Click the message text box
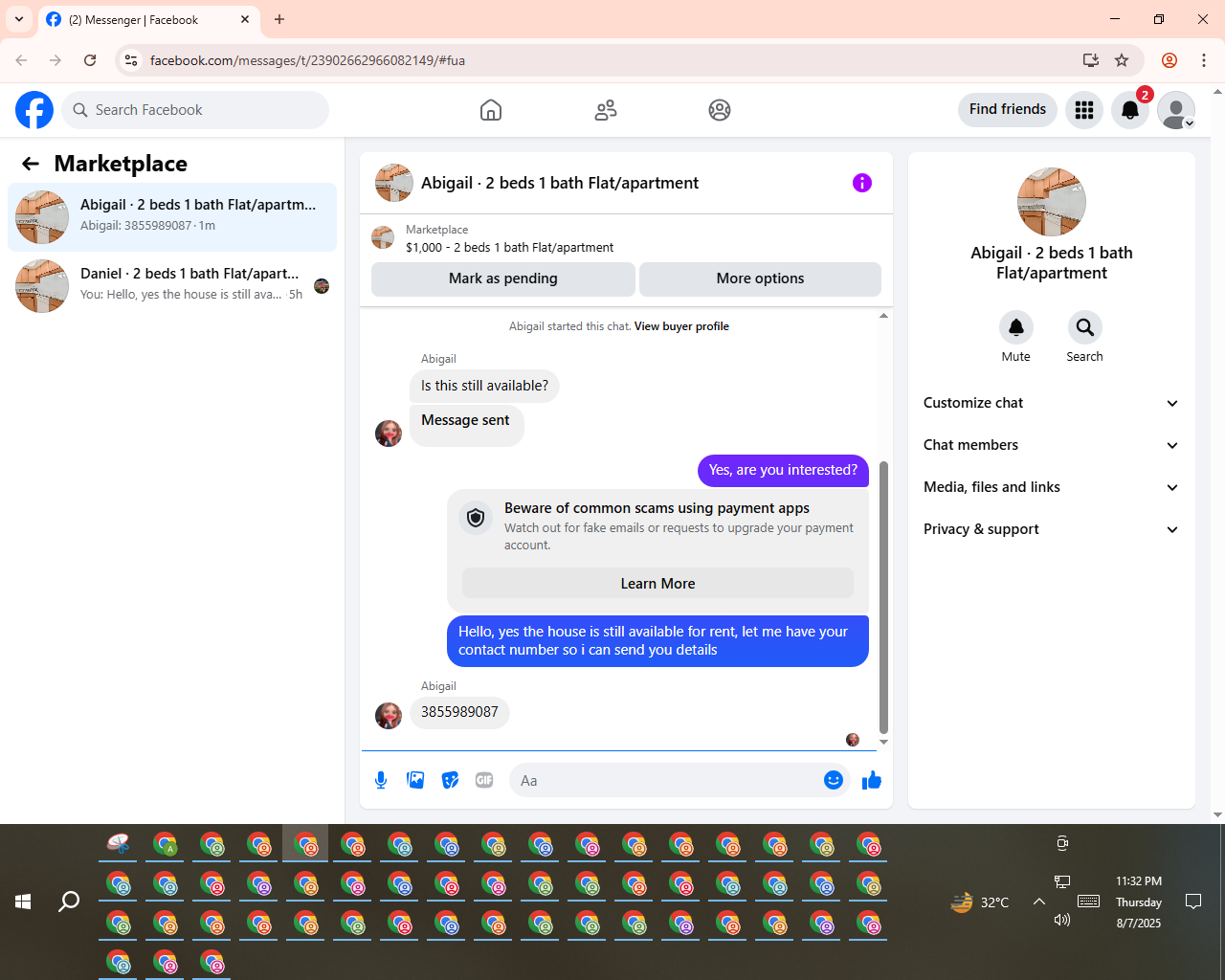 (667, 780)
